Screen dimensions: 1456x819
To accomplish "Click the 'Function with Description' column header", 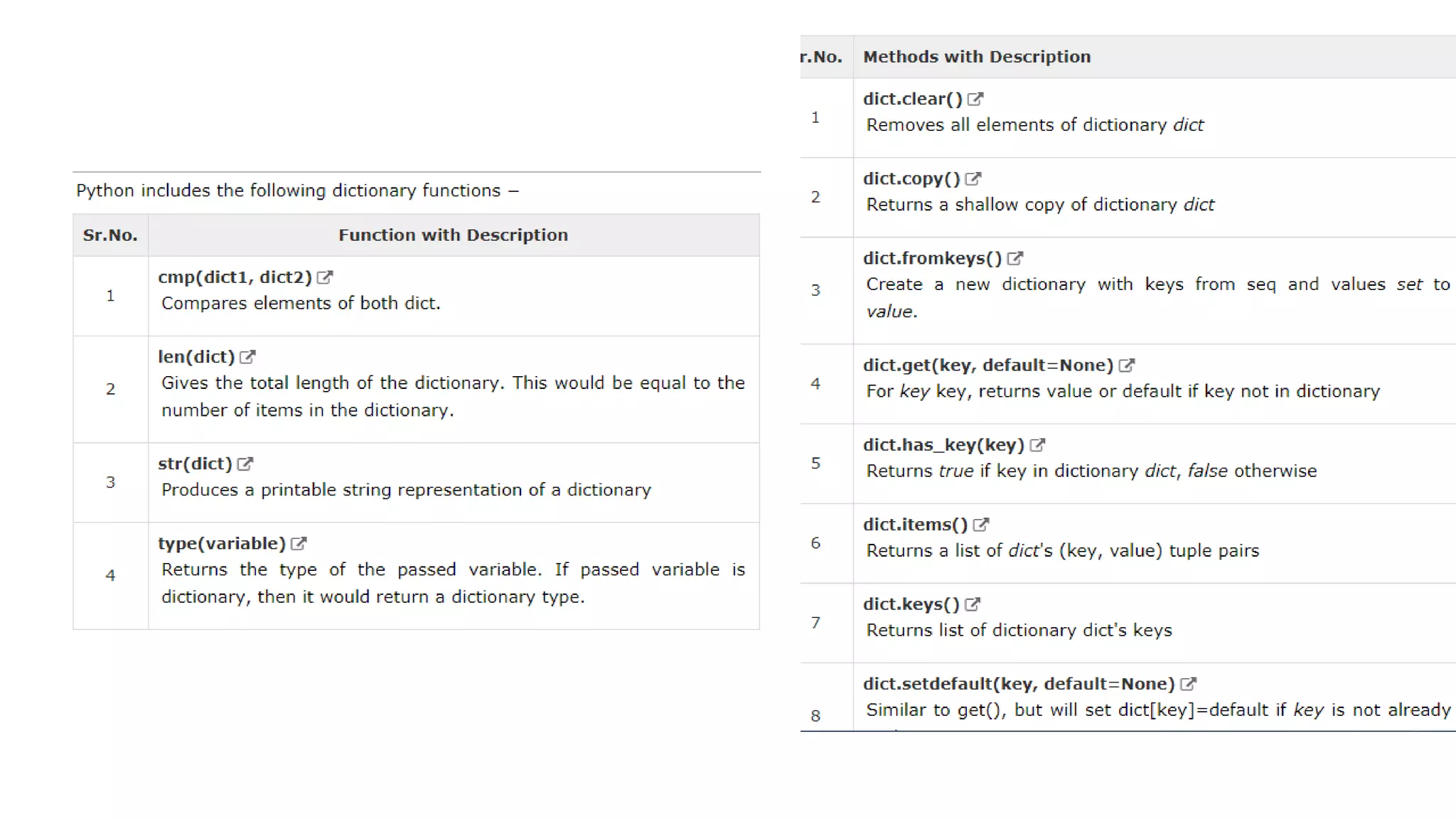I will click(453, 235).
